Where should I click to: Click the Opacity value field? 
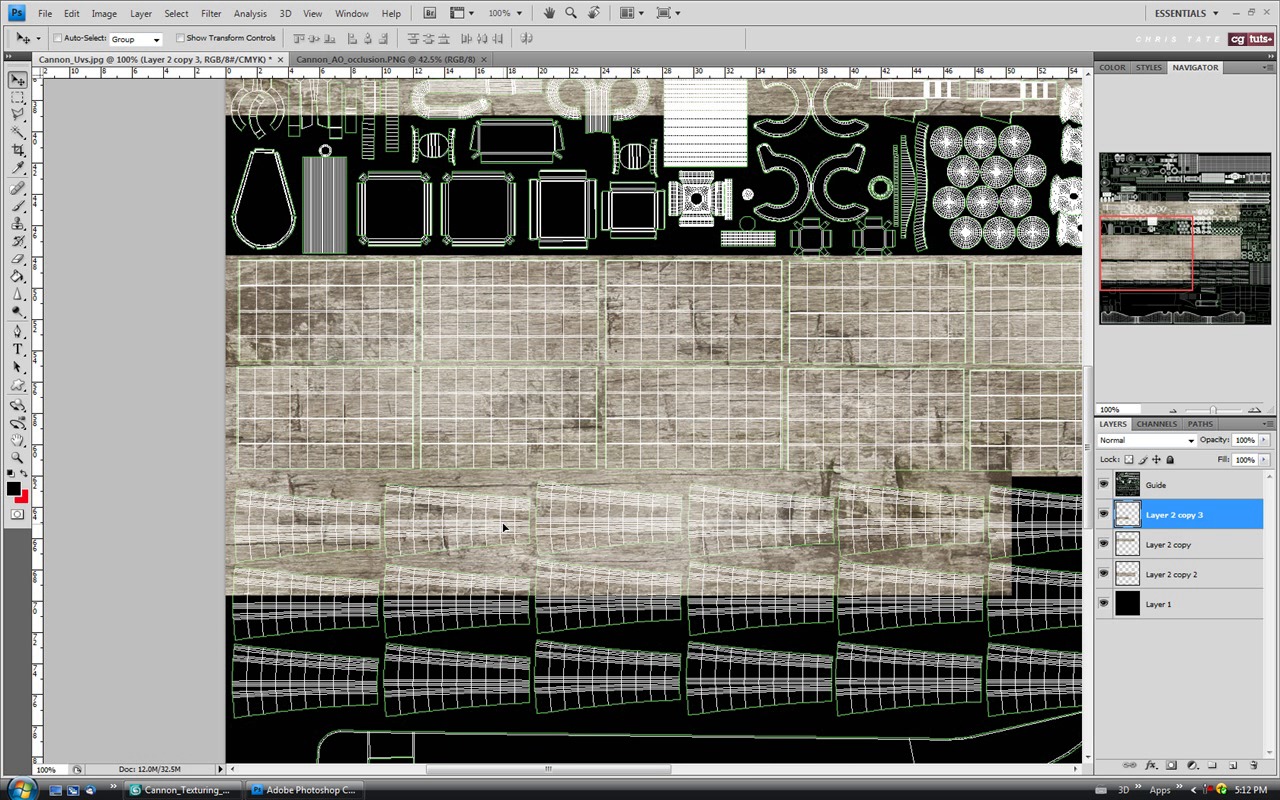click(1244, 440)
